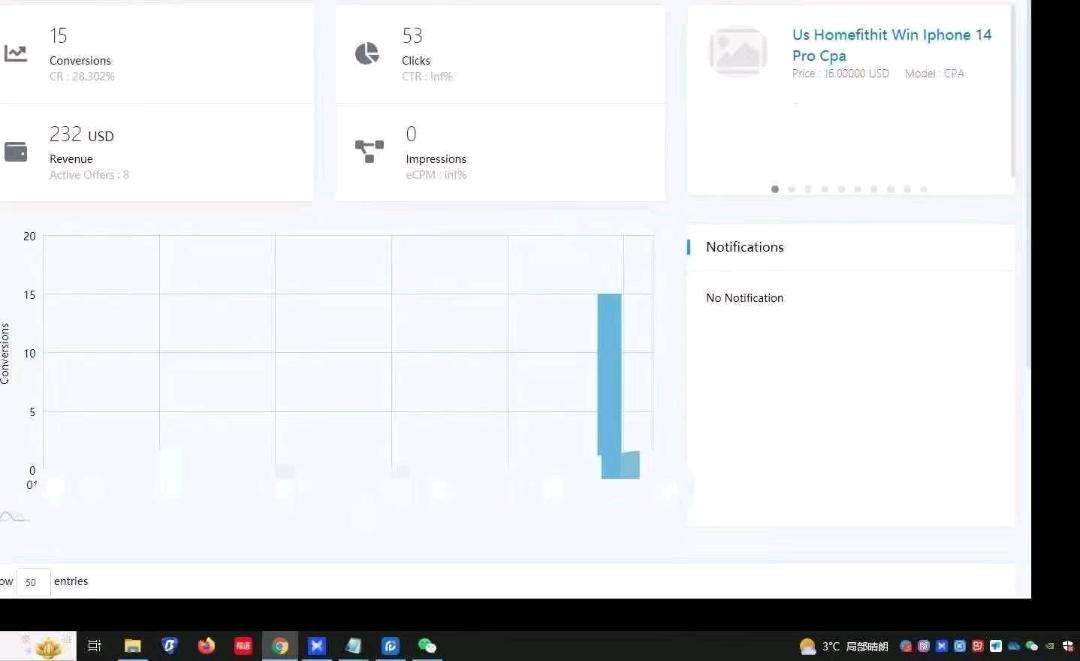
Task: Click the "No Notification" text
Action: 745,297
